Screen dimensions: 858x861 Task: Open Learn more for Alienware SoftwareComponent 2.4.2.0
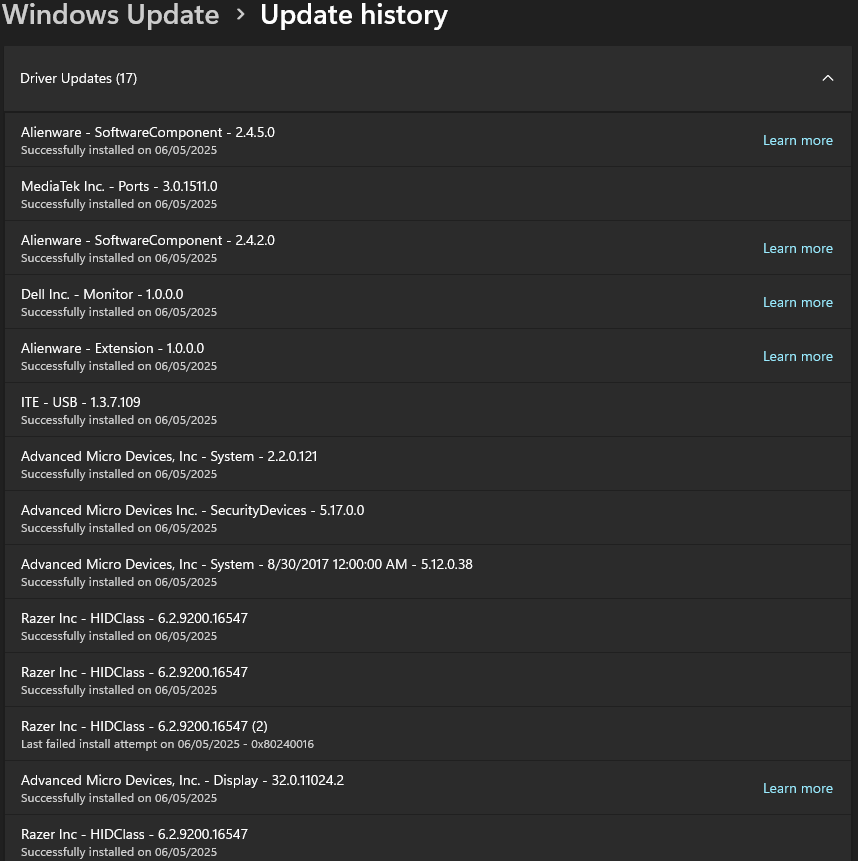click(x=798, y=248)
